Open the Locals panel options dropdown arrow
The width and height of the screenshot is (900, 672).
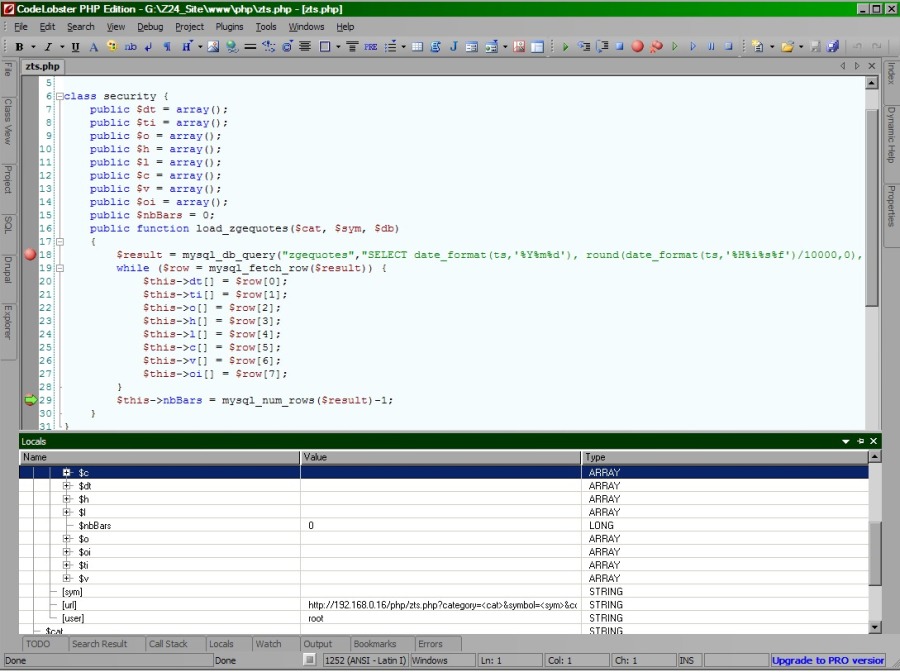pyautogui.click(x=845, y=441)
